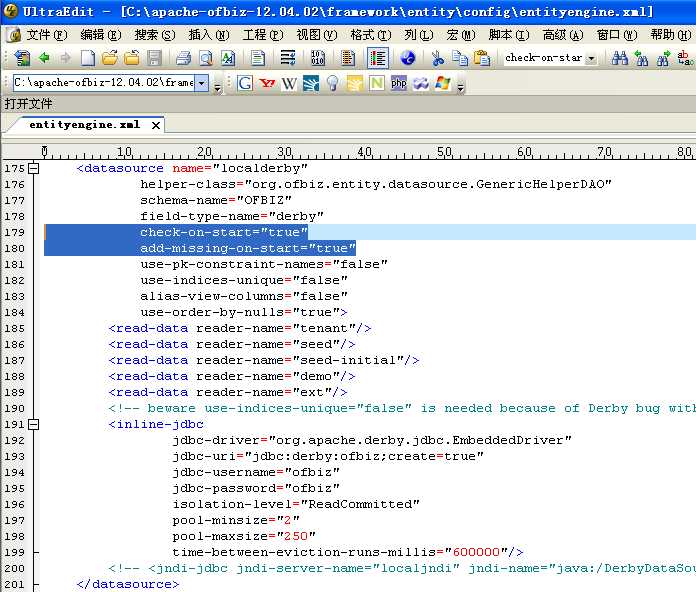
Task: Click the New file icon
Action: click(x=87, y=58)
